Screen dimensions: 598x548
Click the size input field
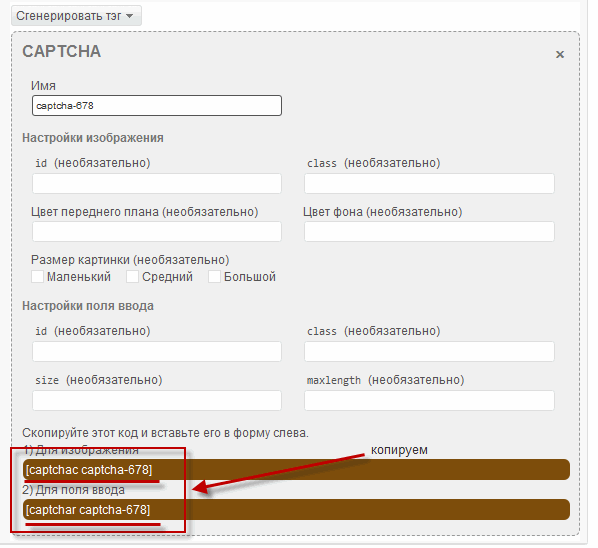pyautogui.click(x=157, y=400)
